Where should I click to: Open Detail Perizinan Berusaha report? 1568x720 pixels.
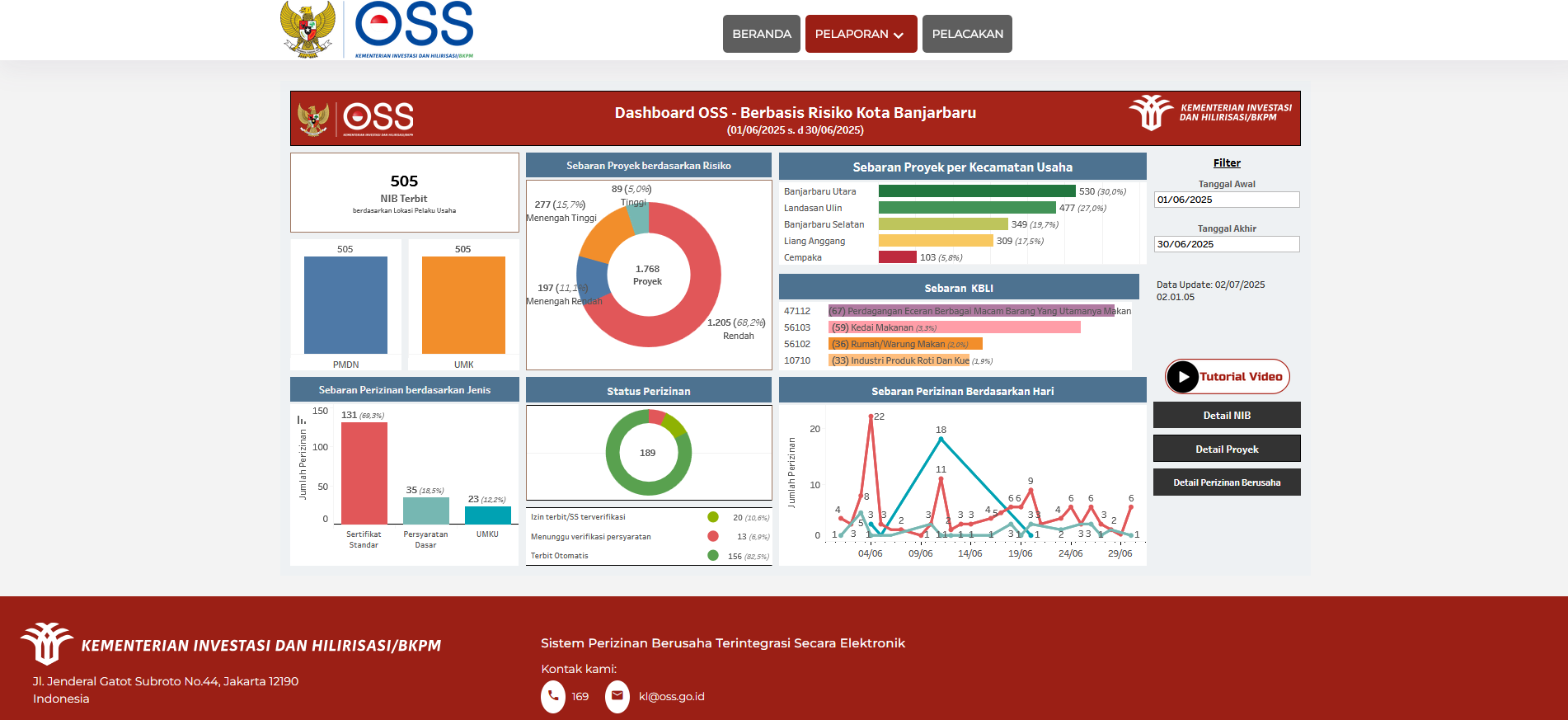pos(1227,482)
